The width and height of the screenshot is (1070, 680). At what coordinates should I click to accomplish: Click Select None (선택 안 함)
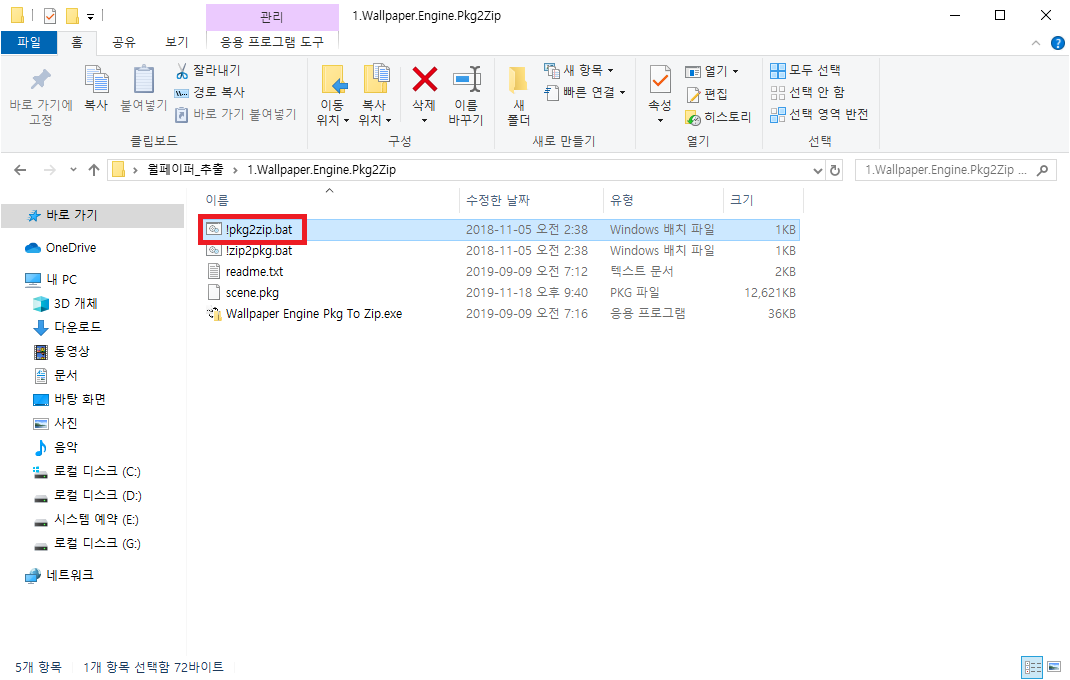[807, 92]
